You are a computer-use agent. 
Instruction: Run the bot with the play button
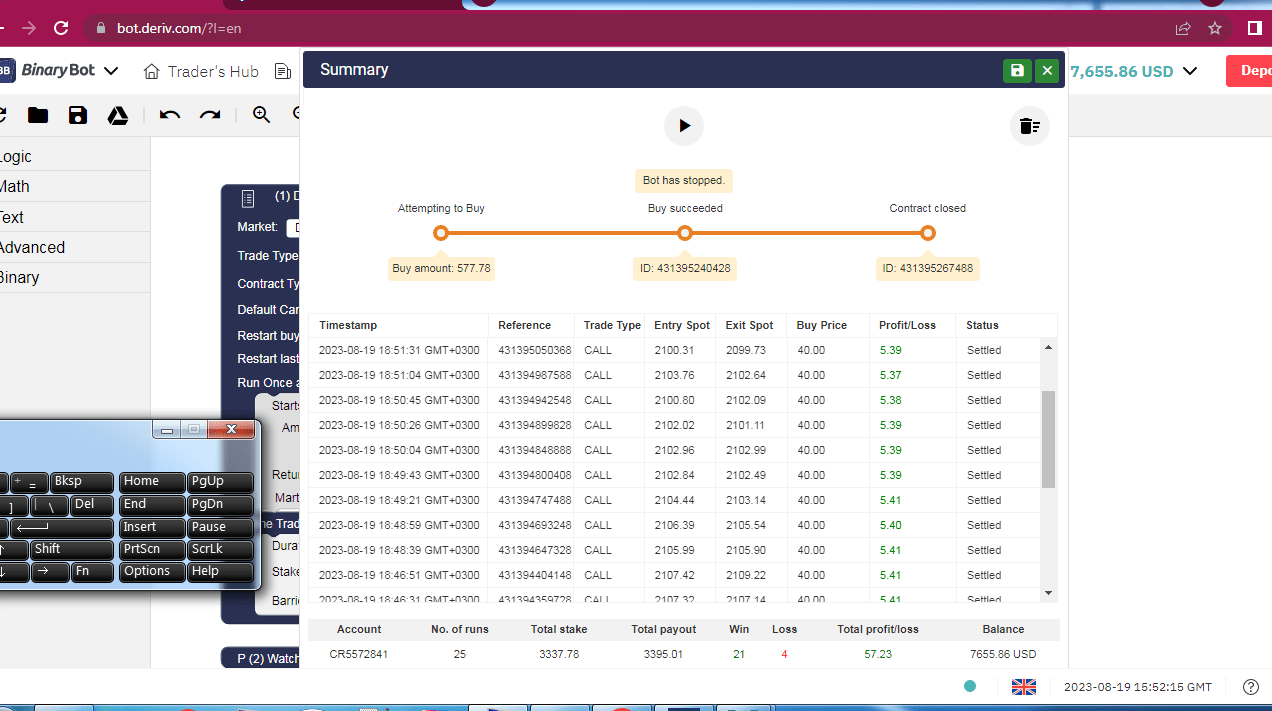point(684,126)
